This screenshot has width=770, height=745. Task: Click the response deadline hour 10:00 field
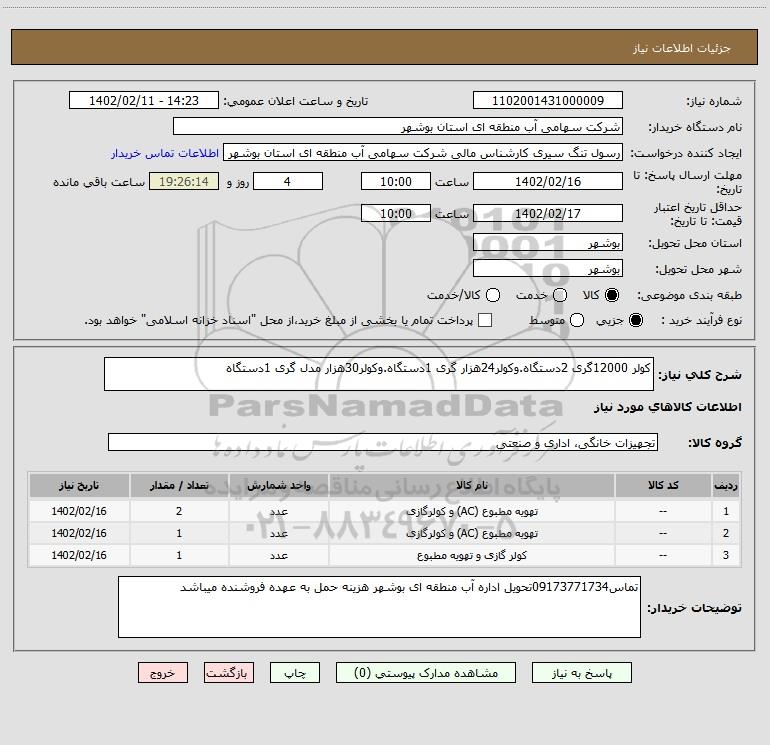[396, 181]
